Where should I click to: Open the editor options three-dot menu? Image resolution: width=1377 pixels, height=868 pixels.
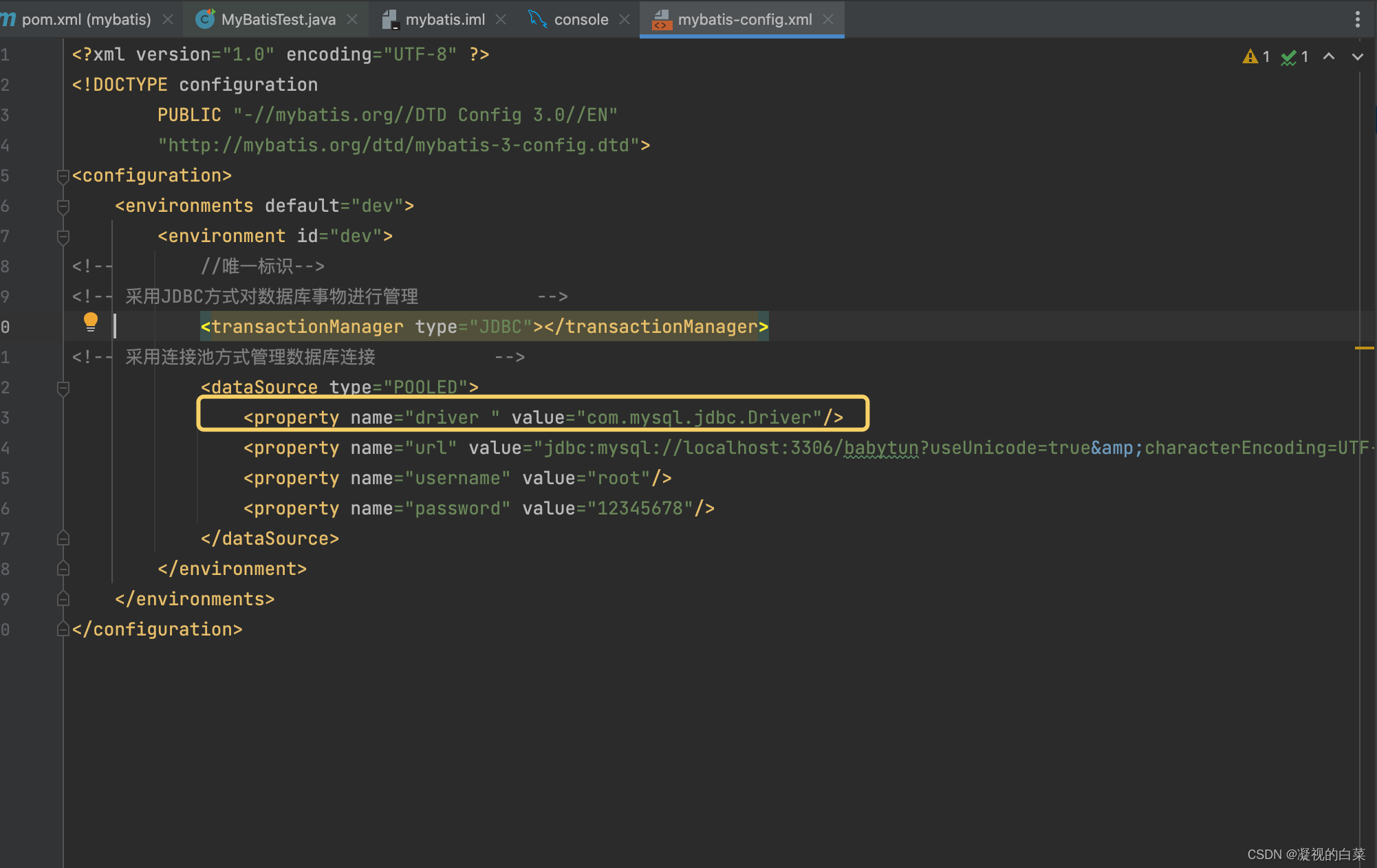[1356, 19]
